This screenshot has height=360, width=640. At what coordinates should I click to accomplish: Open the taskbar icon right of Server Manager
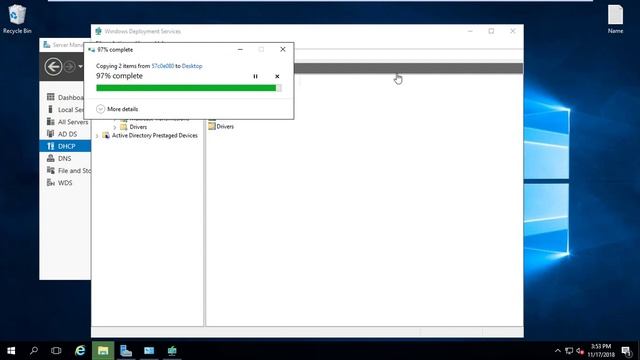149,351
